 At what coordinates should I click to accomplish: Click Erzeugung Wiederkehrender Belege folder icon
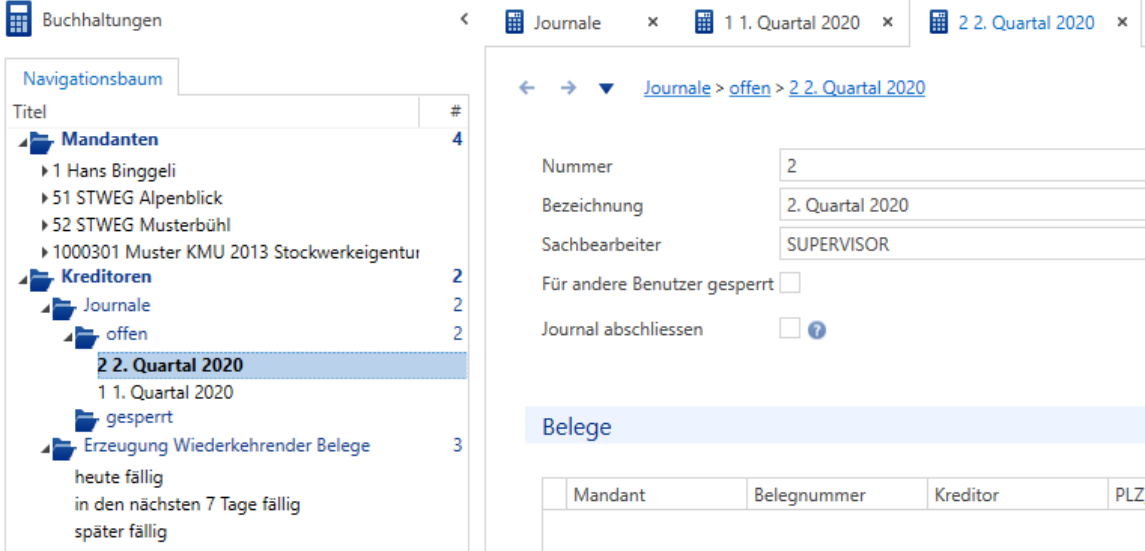[65, 447]
